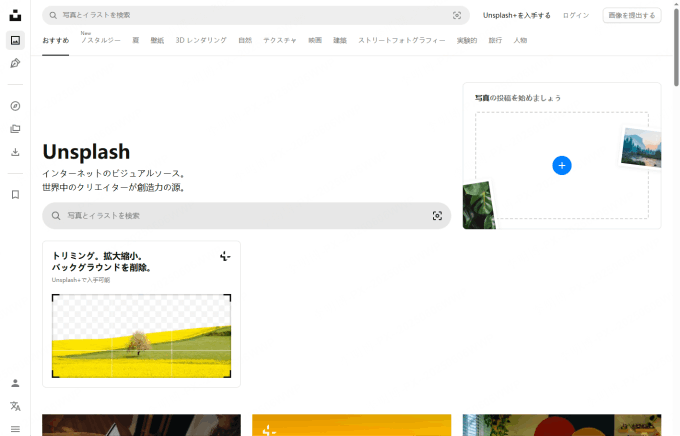This screenshot has width=680, height=436.
Task: Select the 建築 tab
Action: click(340, 40)
